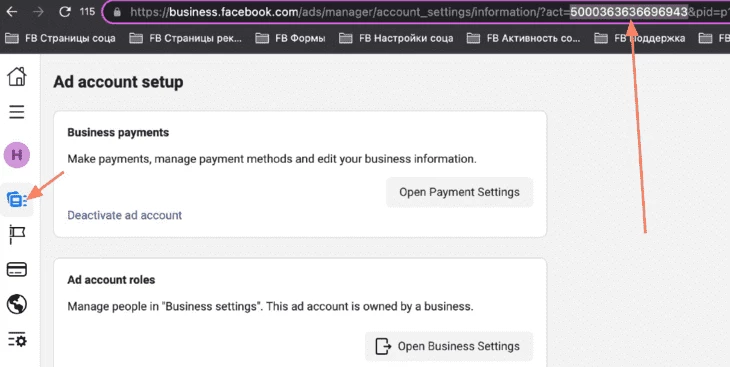Click the address bar URL field

pyautogui.click(x=416, y=12)
